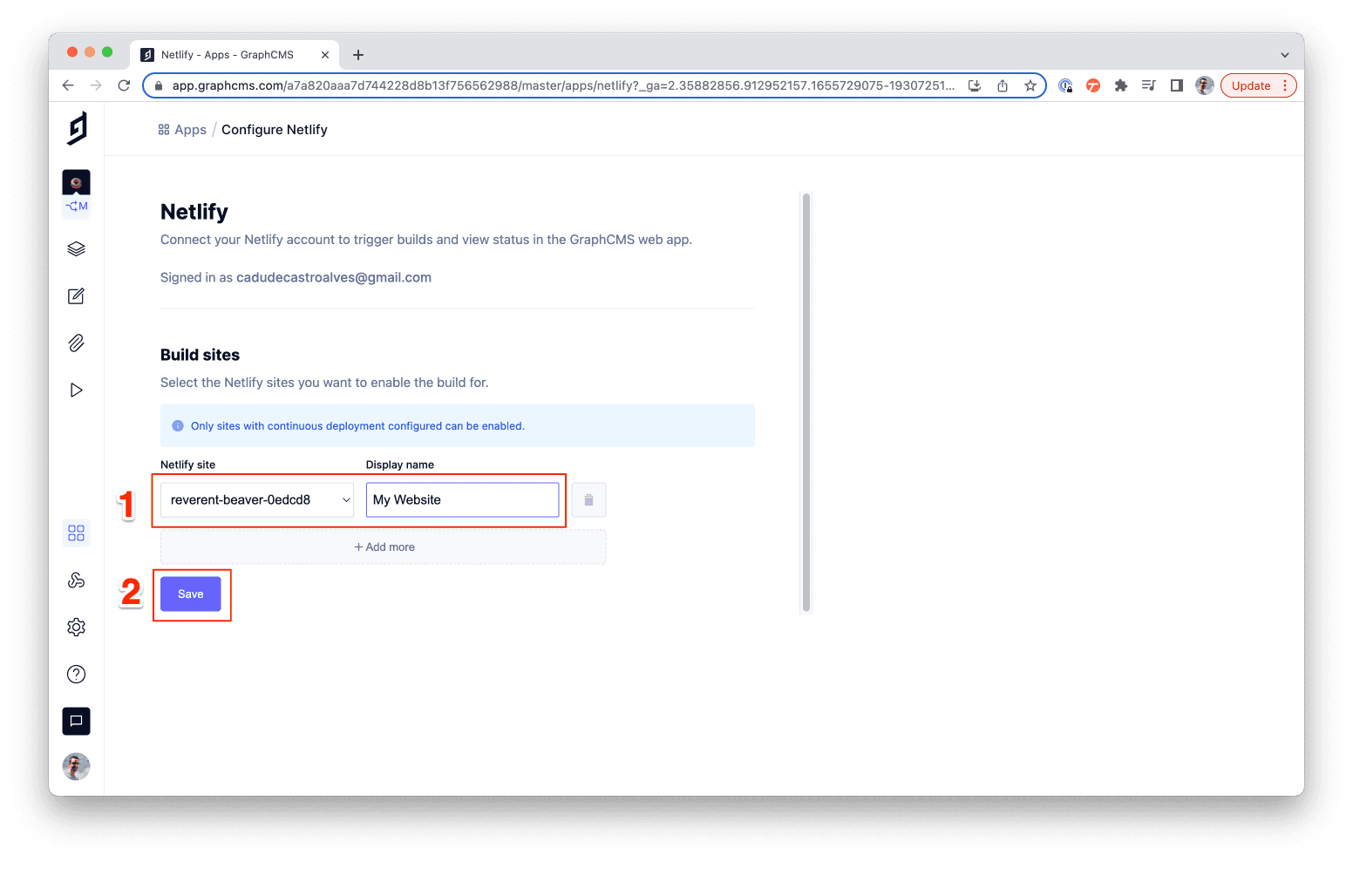Open the API Playground play icon
Viewport: 1353px width, 896px height.
pos(76,390)
